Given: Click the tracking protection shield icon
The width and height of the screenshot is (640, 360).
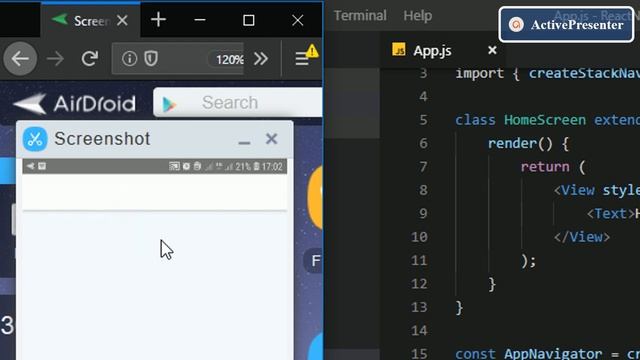Looking at the screenshot, I should 151,59.
